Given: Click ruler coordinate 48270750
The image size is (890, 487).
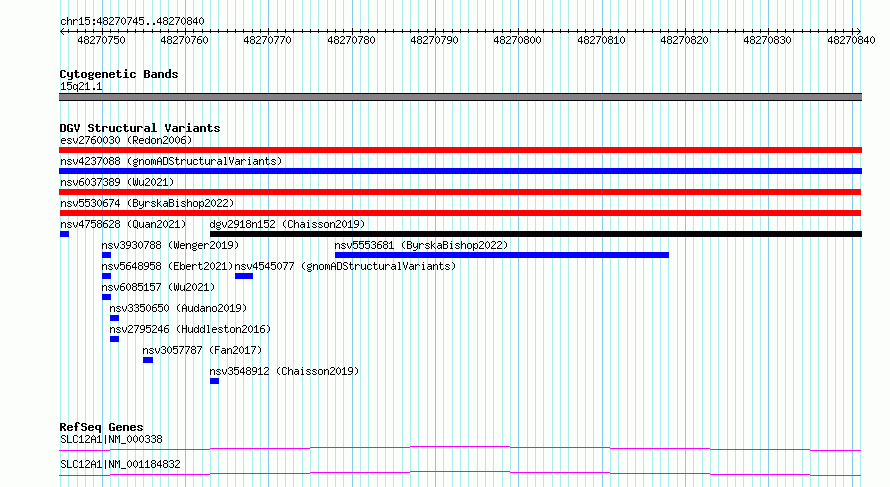Looking at the screenshot, I should tap(102, 40).
